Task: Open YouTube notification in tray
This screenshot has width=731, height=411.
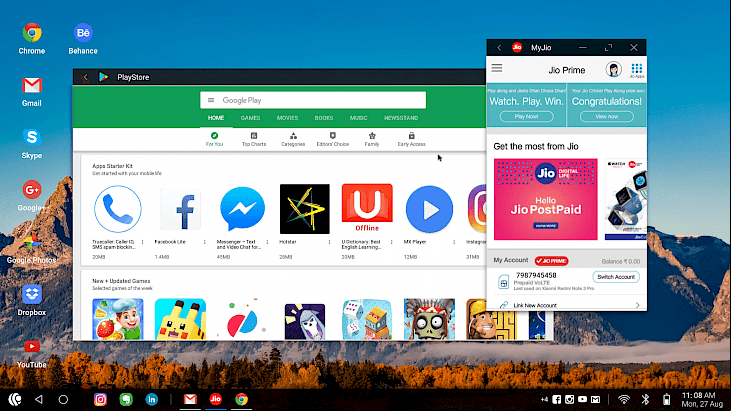Action: 582,399
